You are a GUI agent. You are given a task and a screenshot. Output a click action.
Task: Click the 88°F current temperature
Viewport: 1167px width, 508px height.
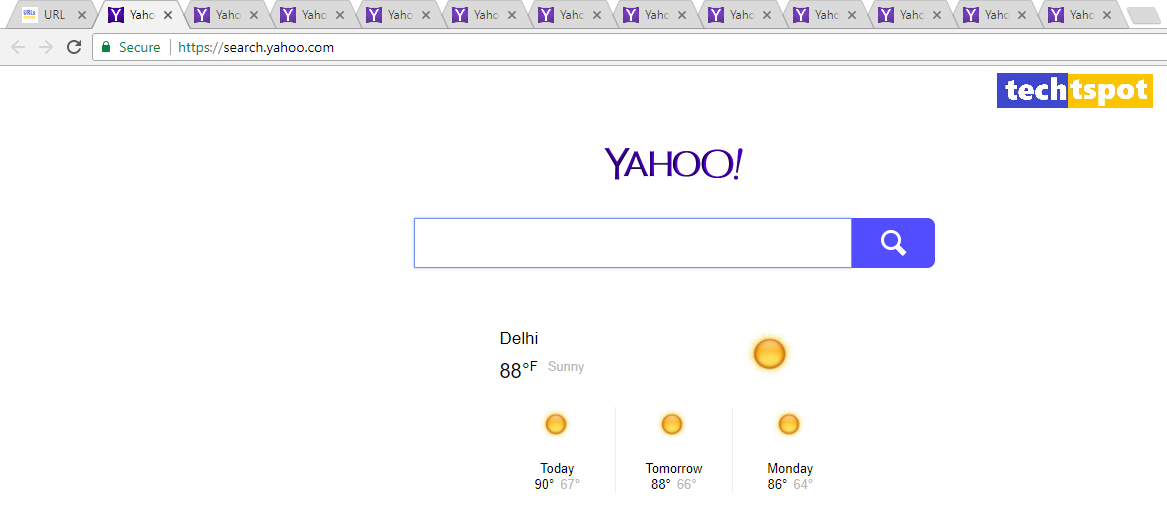click(x=518, y=370)
